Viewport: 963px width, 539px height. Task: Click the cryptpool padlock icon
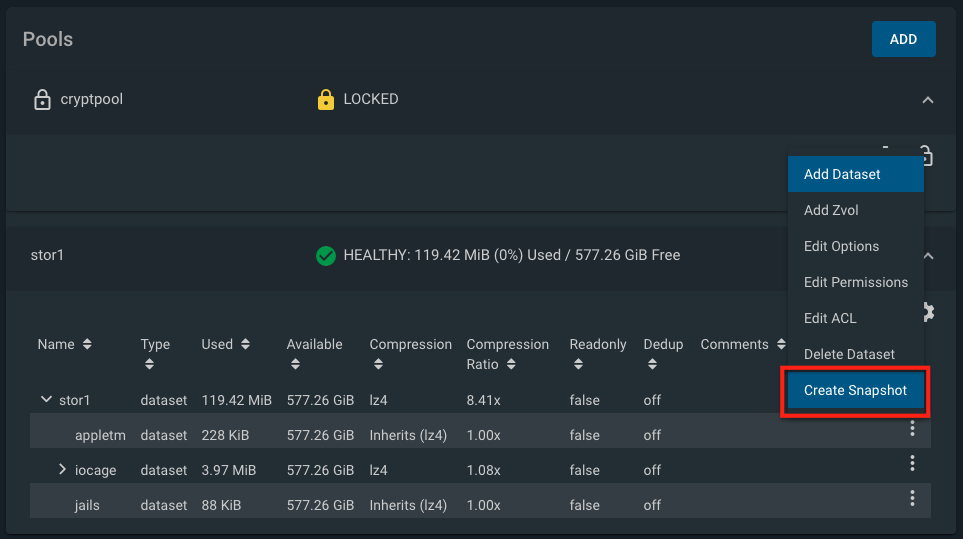42,100
